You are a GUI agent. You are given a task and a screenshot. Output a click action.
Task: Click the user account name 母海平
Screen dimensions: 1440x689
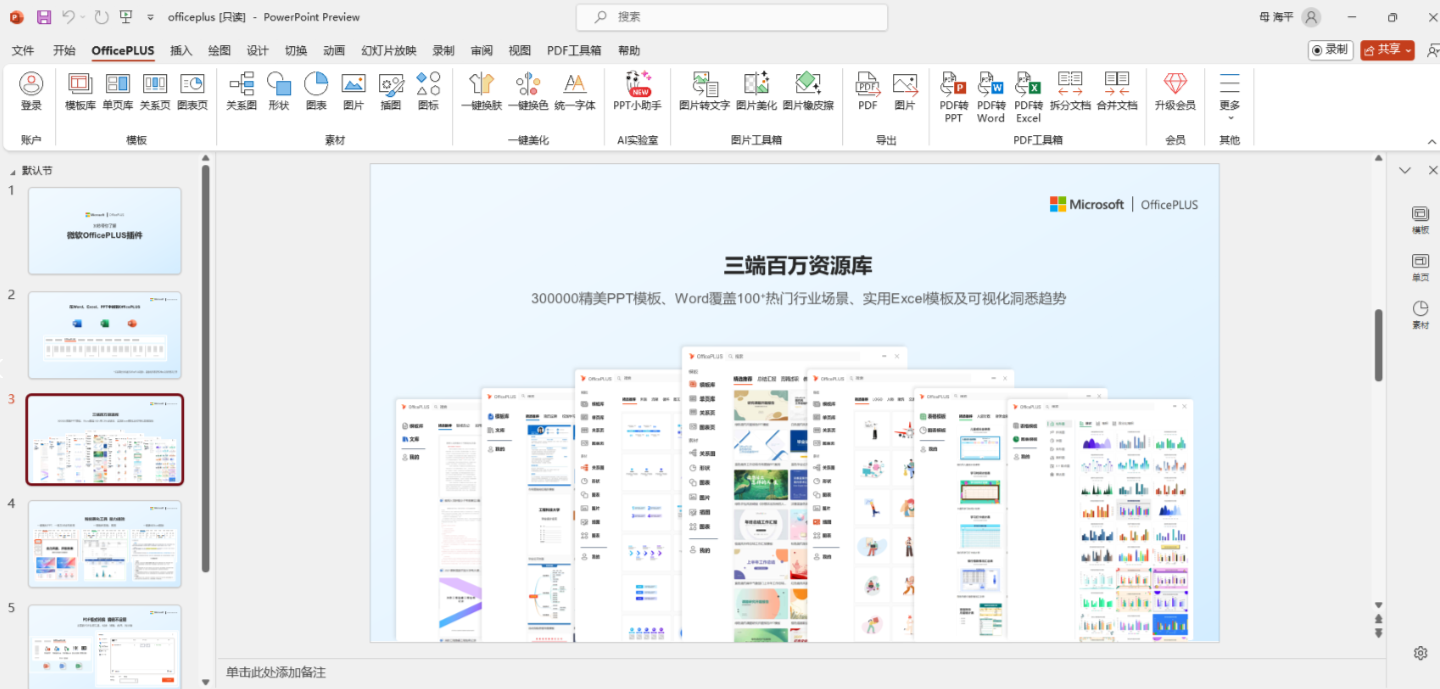(1277, 17)
